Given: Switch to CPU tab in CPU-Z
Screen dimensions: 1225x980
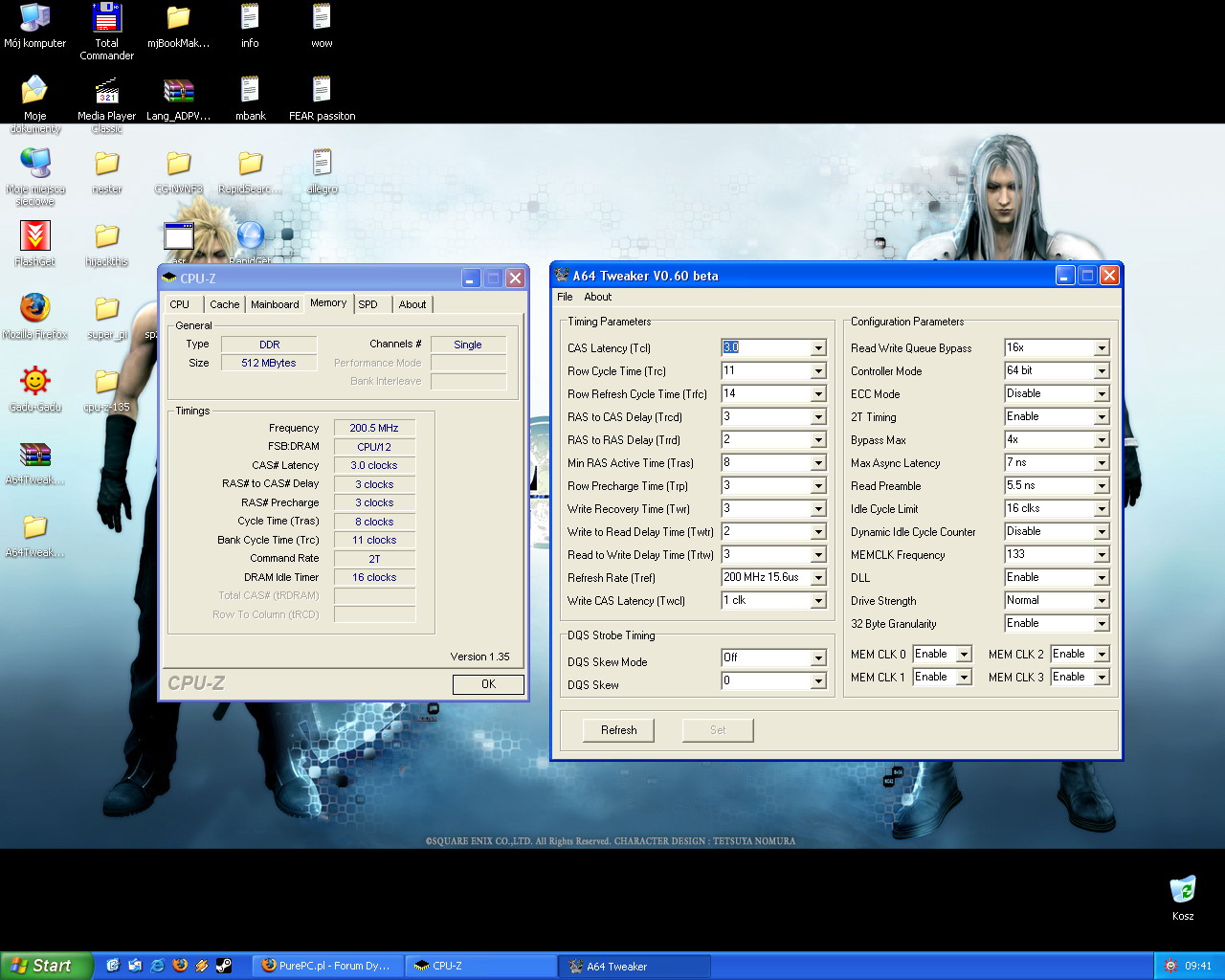Looking at the screenshot, I should coord(180,304).
